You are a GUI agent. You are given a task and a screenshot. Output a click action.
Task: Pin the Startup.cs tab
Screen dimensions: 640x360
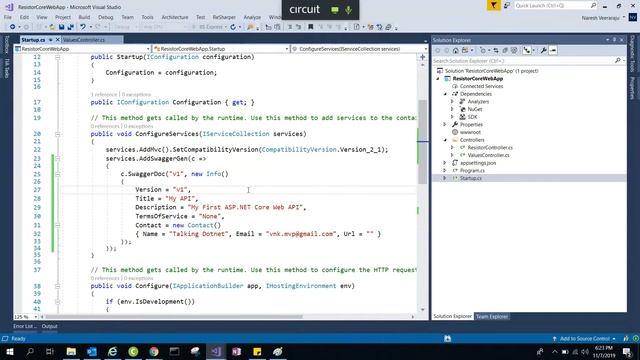pyautogui.click(x=51, y=40)
